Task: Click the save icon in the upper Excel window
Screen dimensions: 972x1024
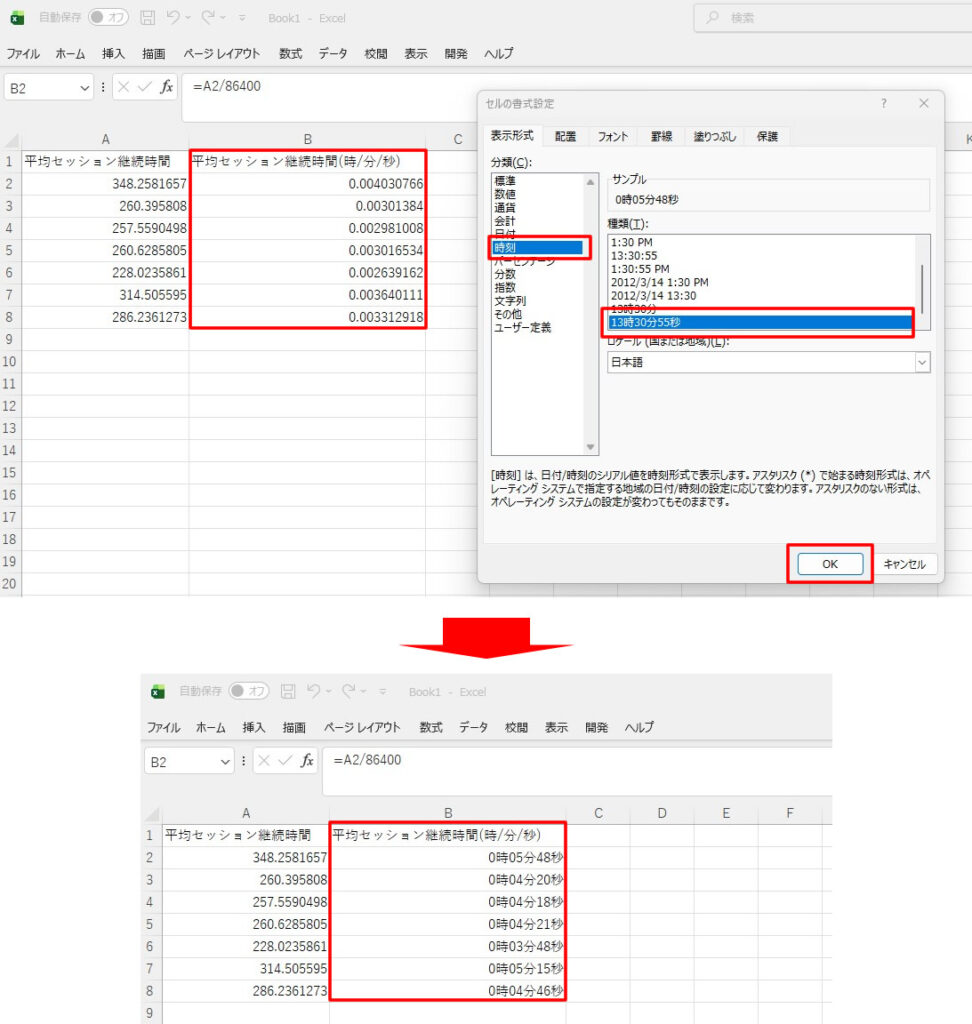Action: point(148,18)
